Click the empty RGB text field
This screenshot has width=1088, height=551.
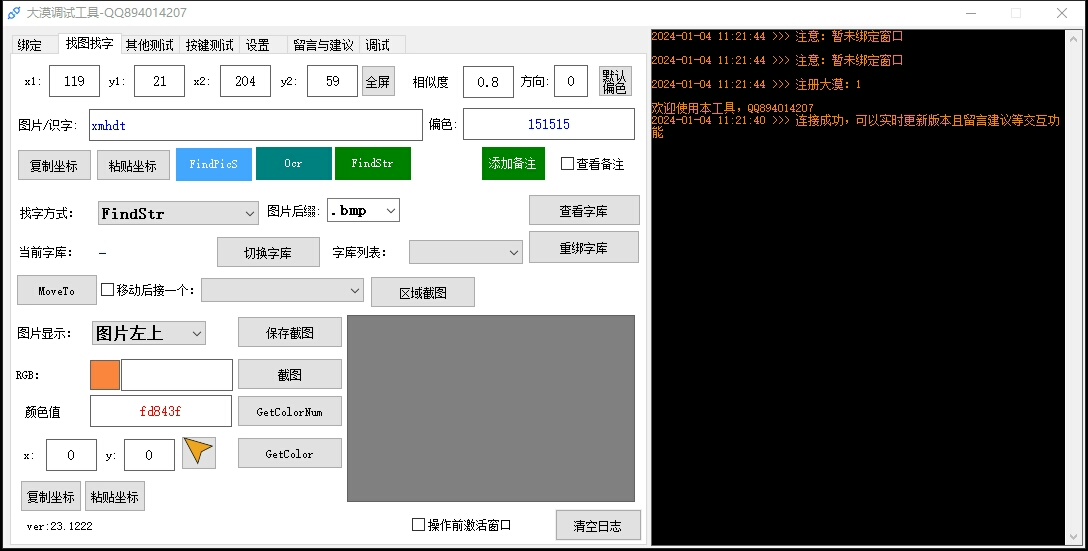177,375
